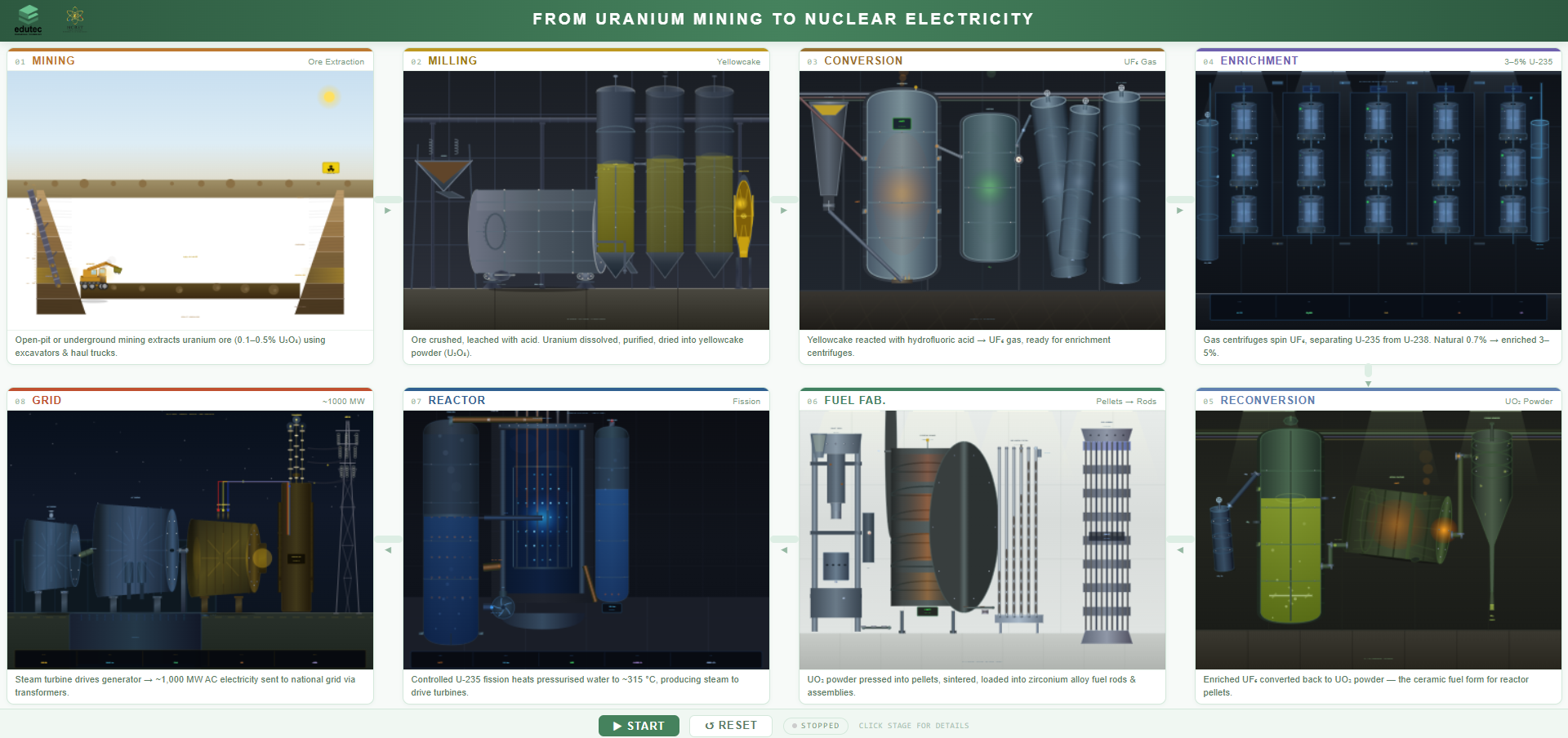Screen dimensions: 1568x738
Task: Click the yellow radiation warning sign in Mining
Action: pyautogui.click(x=331, y=168)
